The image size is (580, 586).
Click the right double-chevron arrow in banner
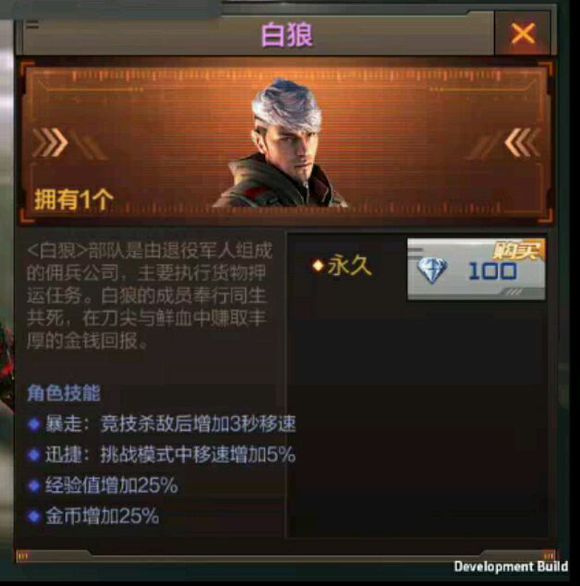click(522, 142)
